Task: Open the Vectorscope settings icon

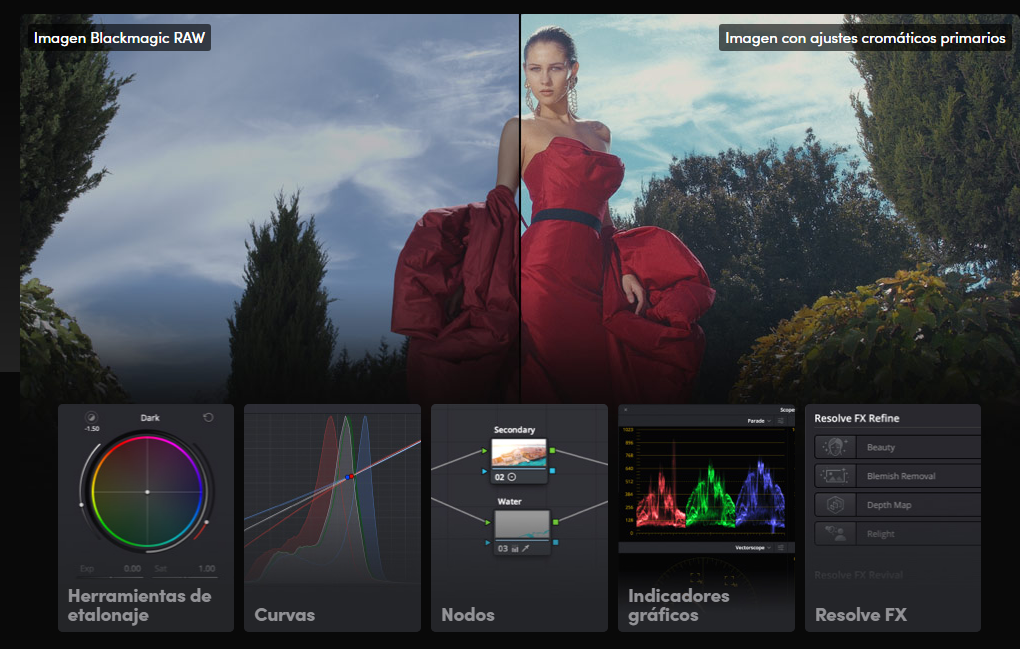Action: pos(781,548)
